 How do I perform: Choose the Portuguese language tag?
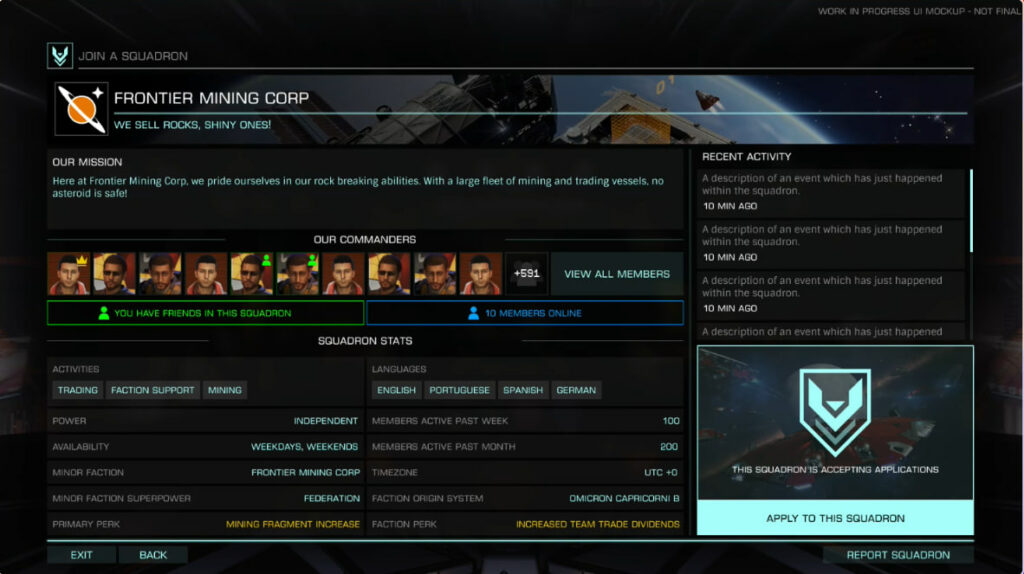(459, 390)
